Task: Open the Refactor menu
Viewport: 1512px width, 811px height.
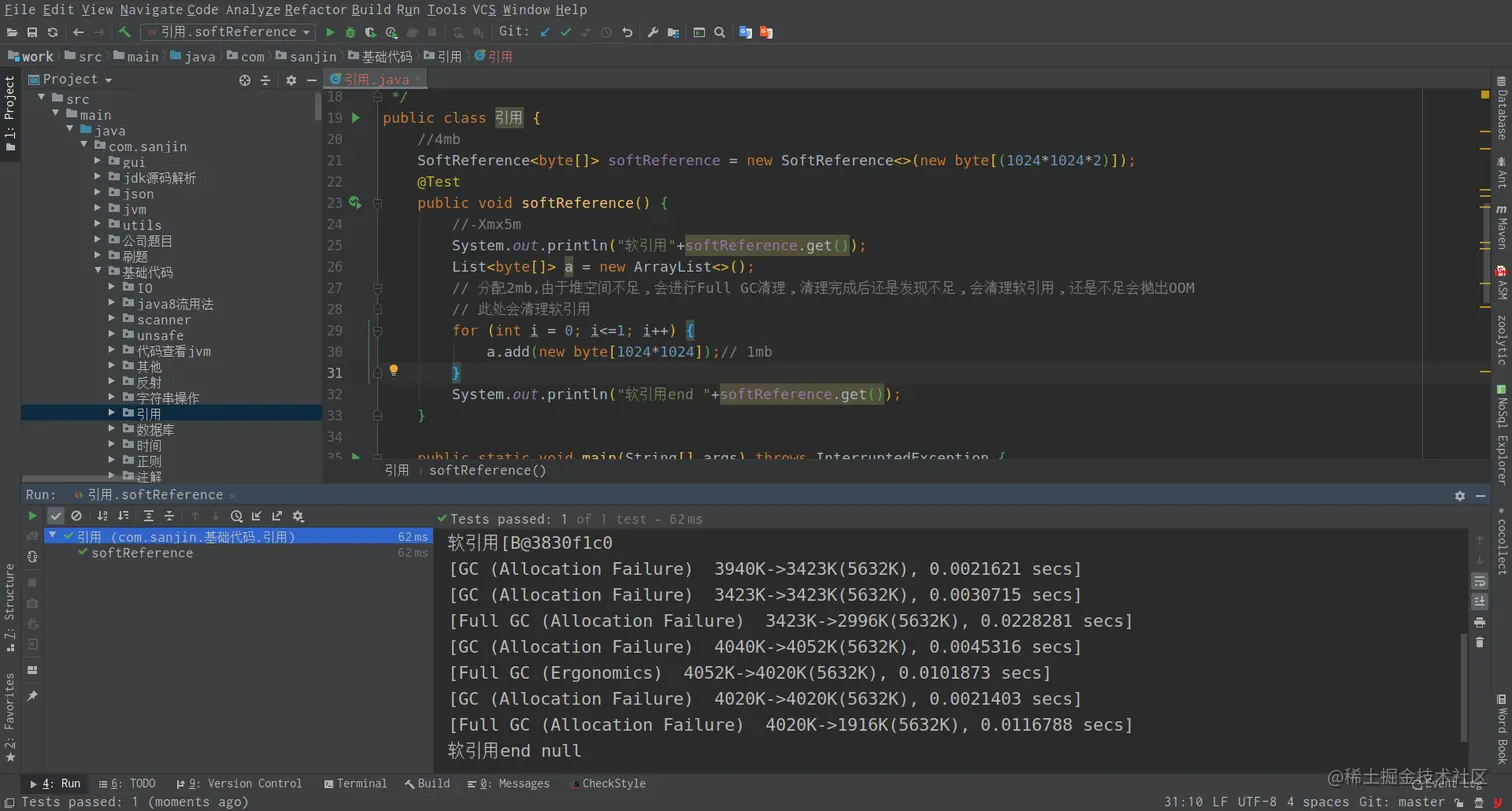Action: [316, 10]
